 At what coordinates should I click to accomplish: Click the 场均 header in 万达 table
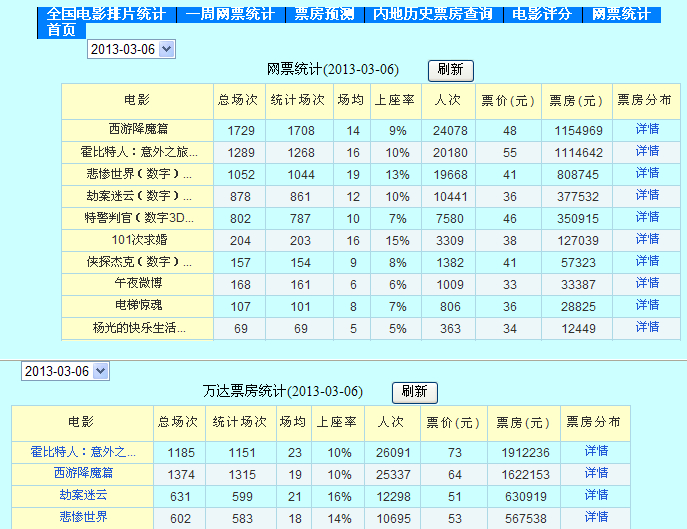pyautogui.click(x=293, y=422)
